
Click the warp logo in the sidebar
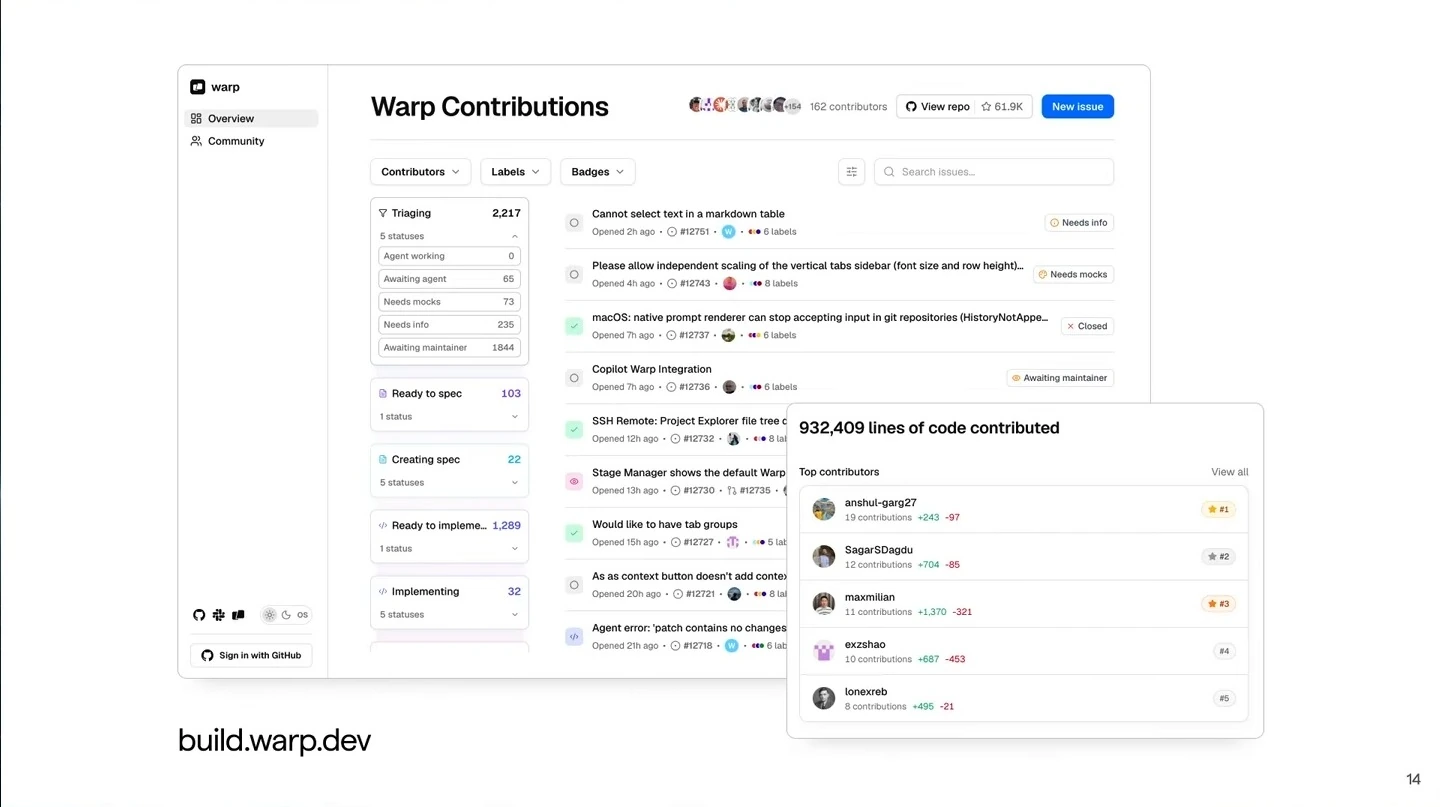tap(198, 87)
